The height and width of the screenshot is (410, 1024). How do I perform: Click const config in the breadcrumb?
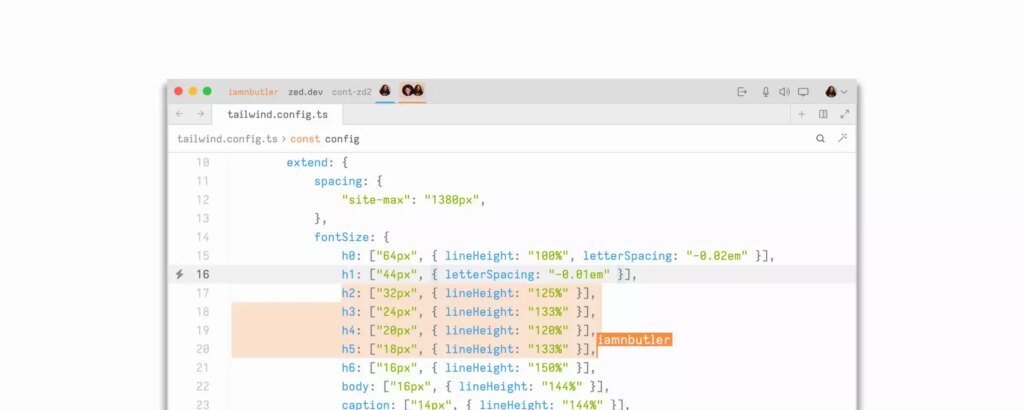point(325,139)
